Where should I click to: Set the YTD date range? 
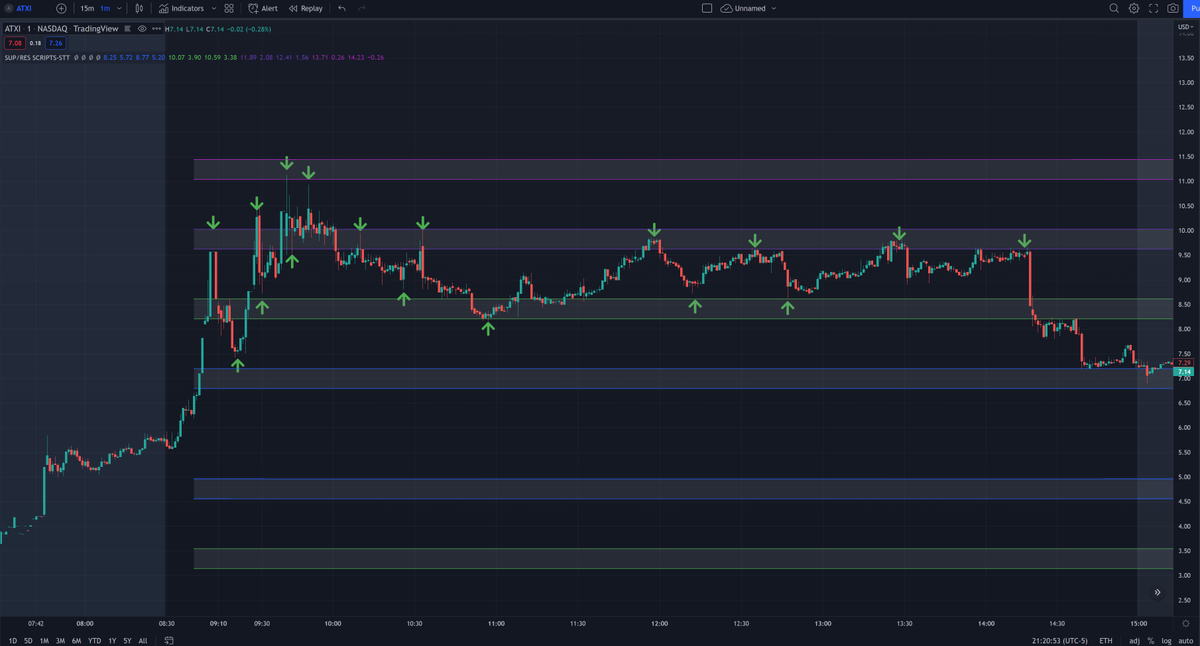click(94, 640)
